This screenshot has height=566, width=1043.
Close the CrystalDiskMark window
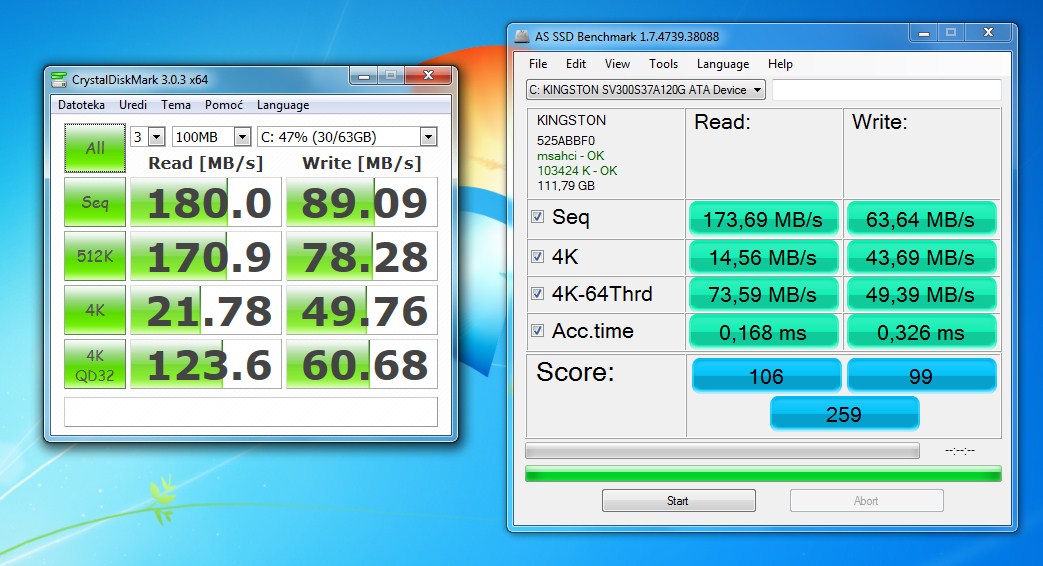coord(432,77)
